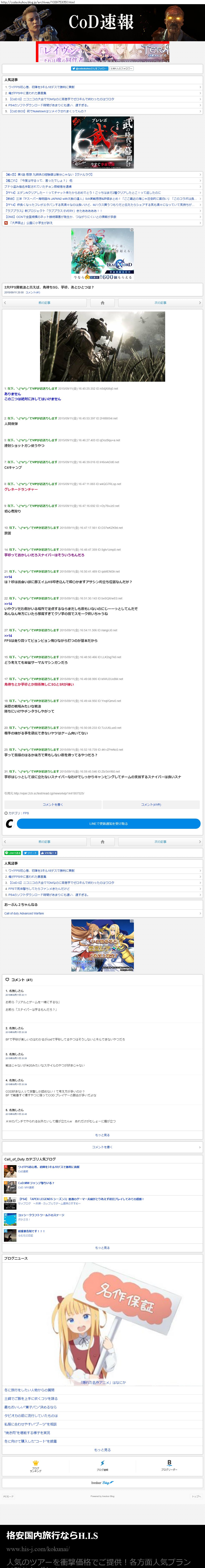Click the ブレレボ game advertisement image

pyautogui.click(x=103, y=143)
